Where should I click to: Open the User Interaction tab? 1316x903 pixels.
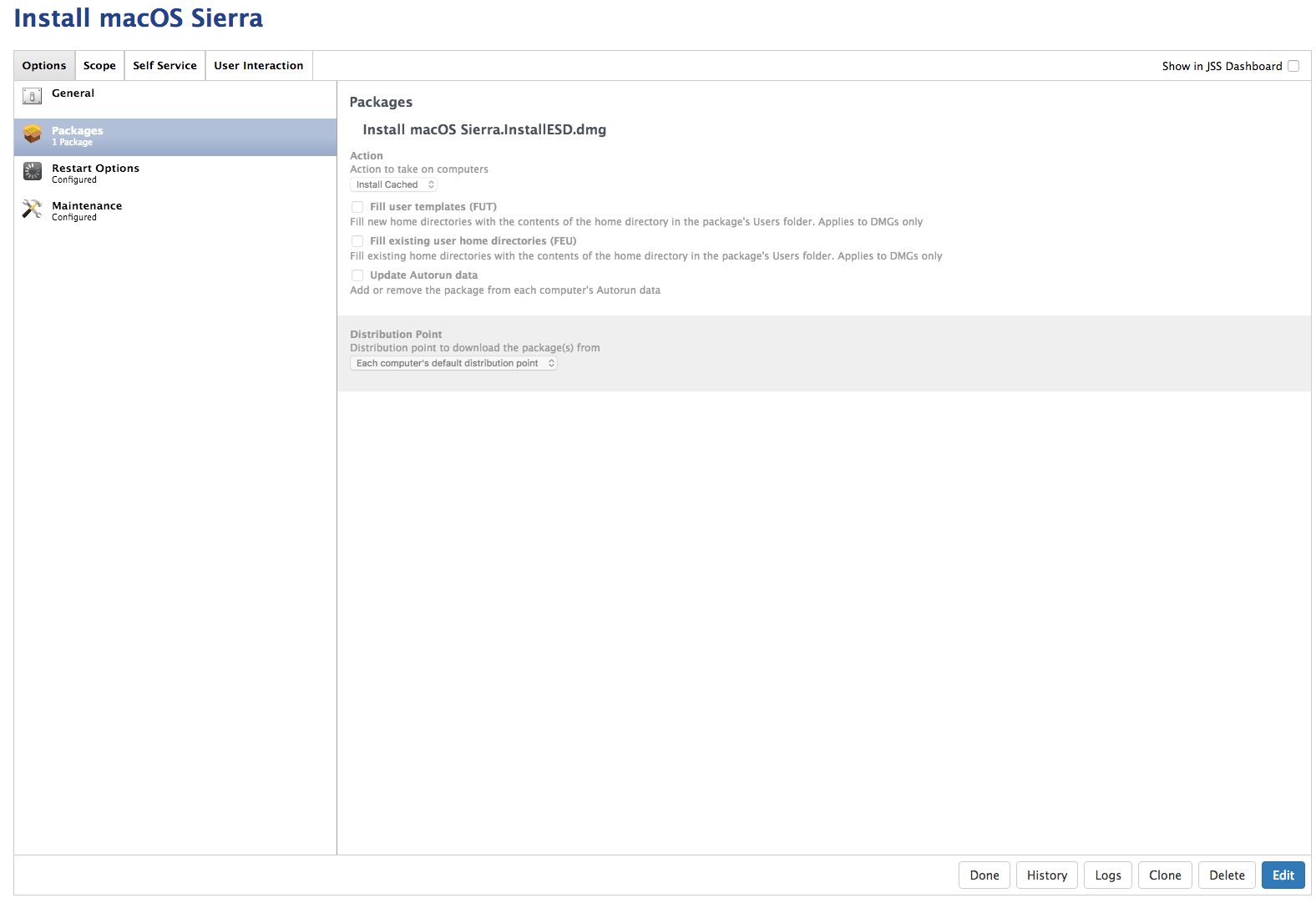(x=259, y=66)
